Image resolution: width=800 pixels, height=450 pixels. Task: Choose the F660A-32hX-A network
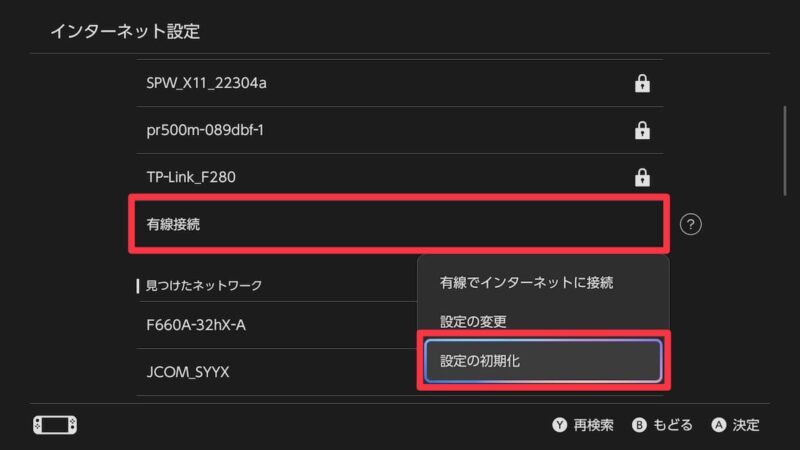[276, 325]
